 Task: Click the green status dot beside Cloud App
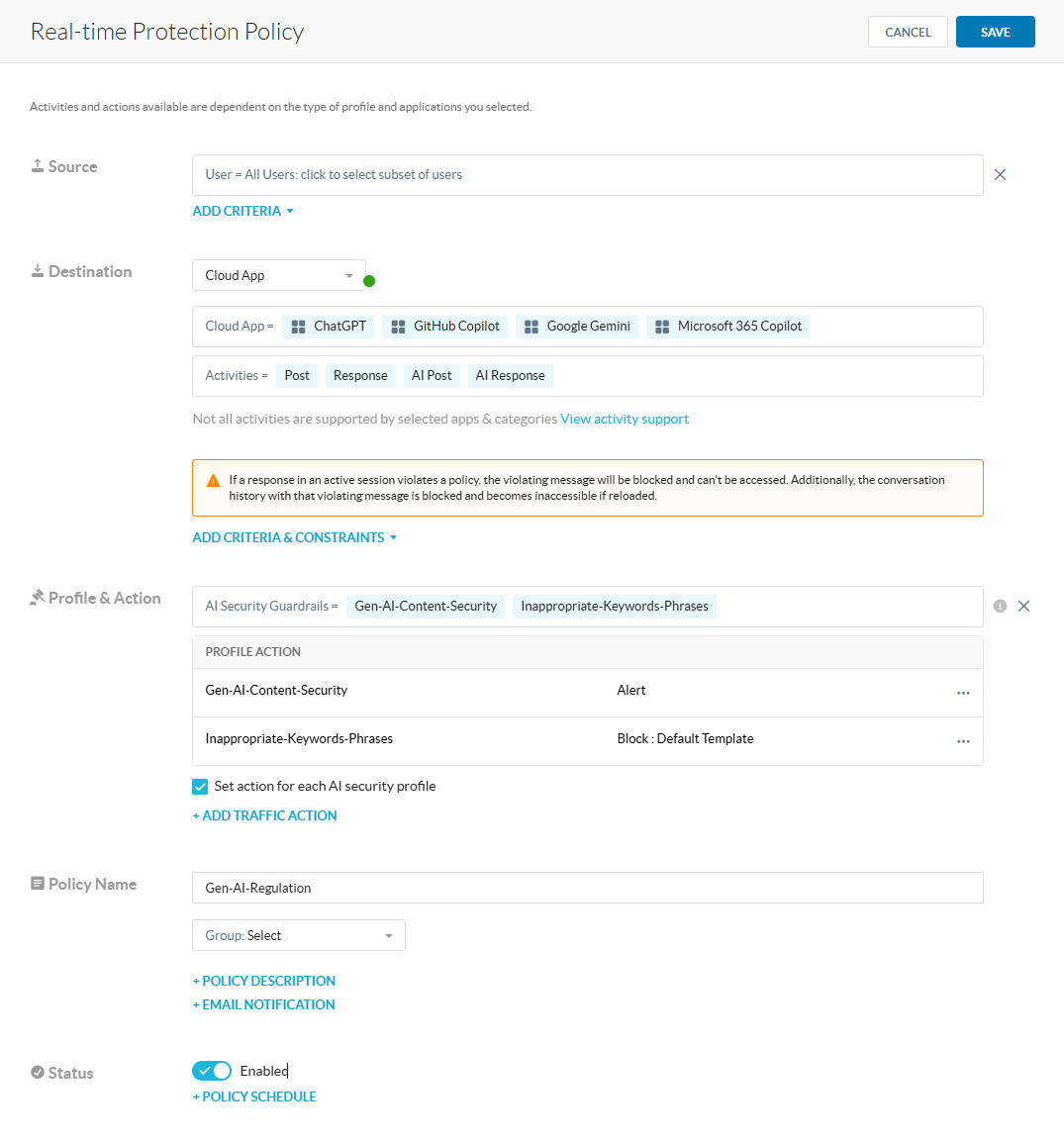369,280
